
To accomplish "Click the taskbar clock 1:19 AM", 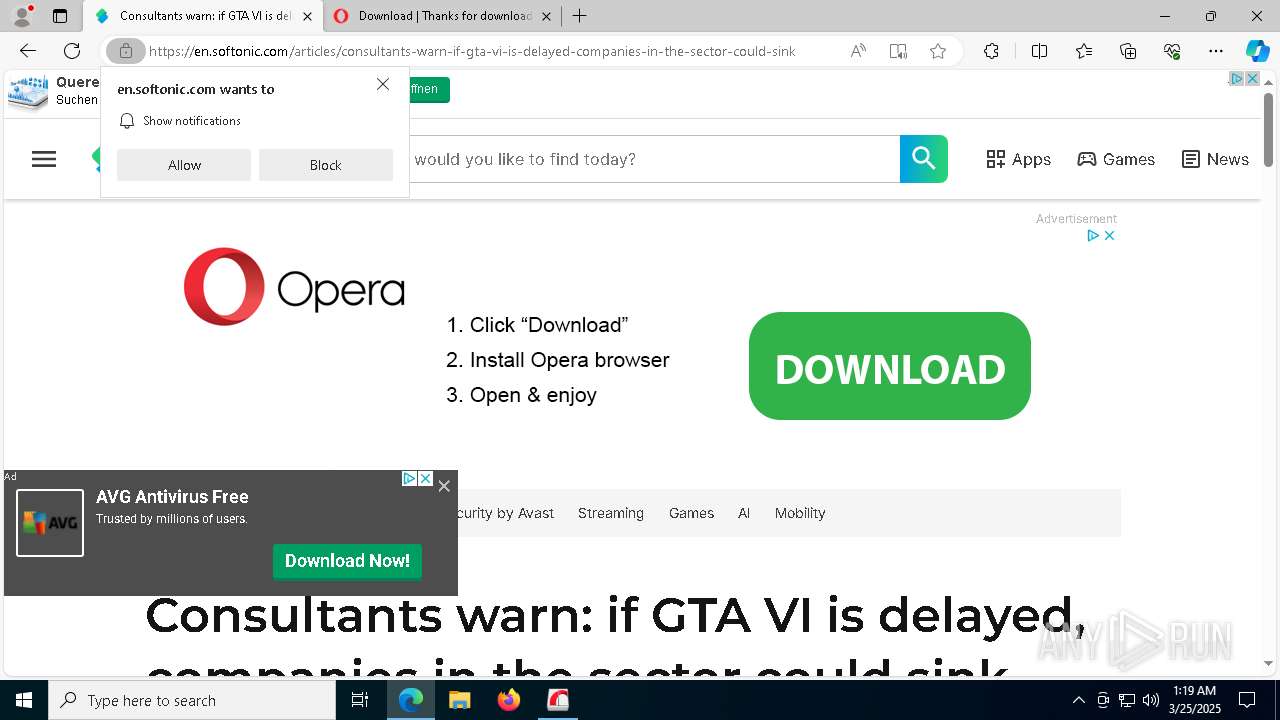I will tap(1194, 700).
